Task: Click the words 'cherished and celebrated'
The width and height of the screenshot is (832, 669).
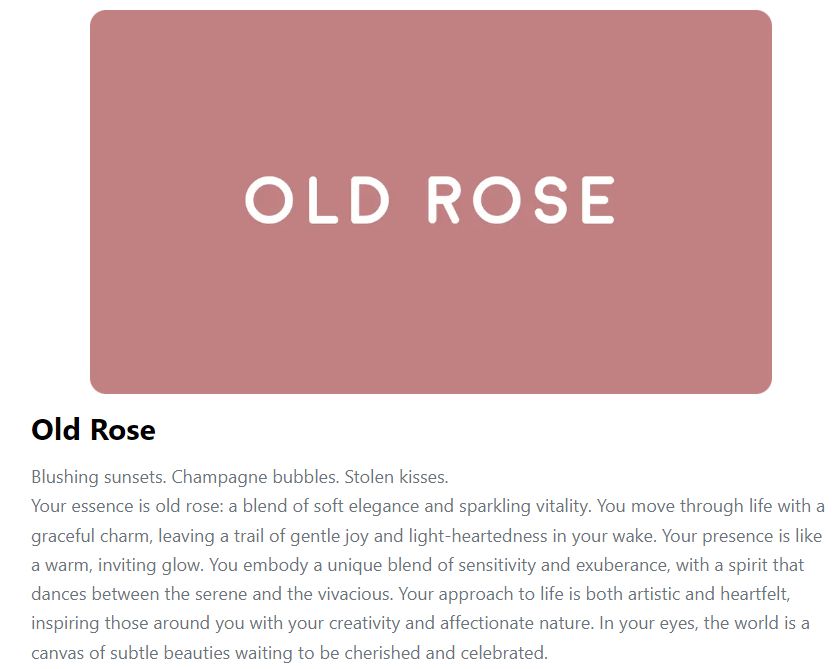Action: pos(444,653)
